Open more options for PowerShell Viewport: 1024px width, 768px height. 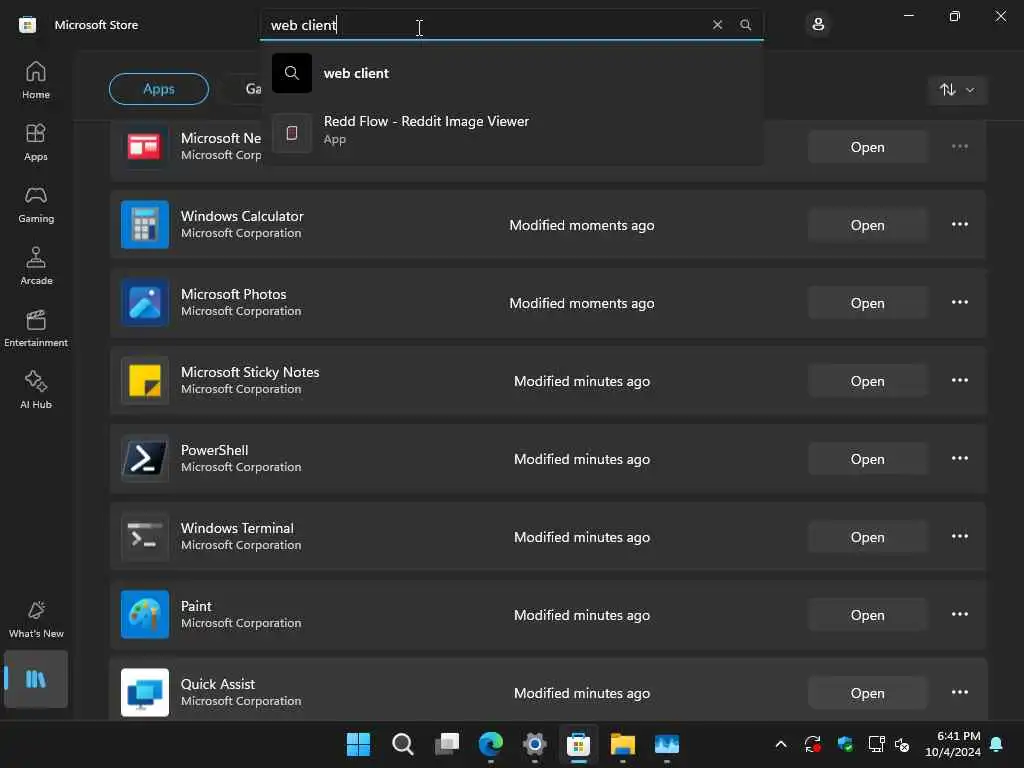(959, 458)
